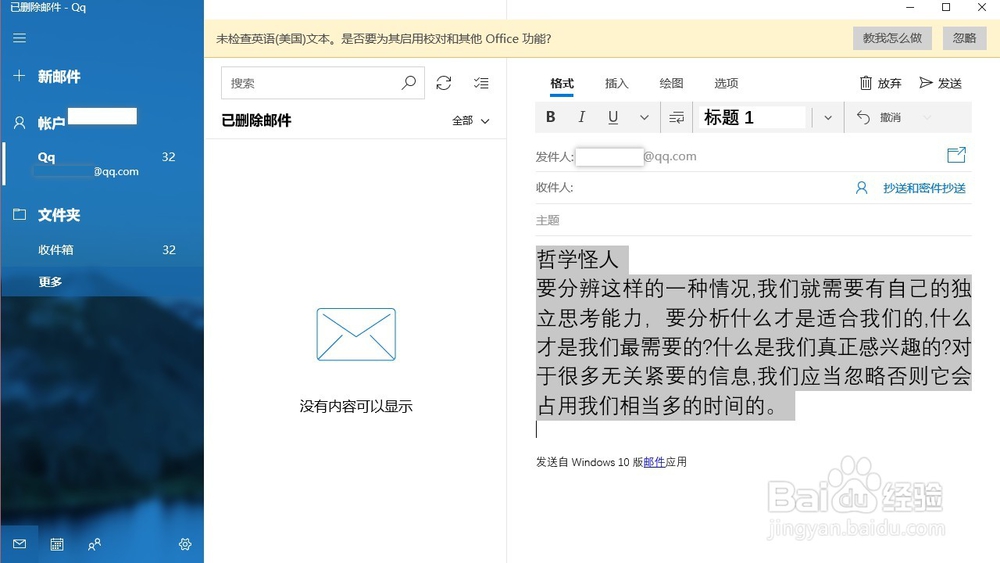Open the People contacts icon

coord(94,544)
